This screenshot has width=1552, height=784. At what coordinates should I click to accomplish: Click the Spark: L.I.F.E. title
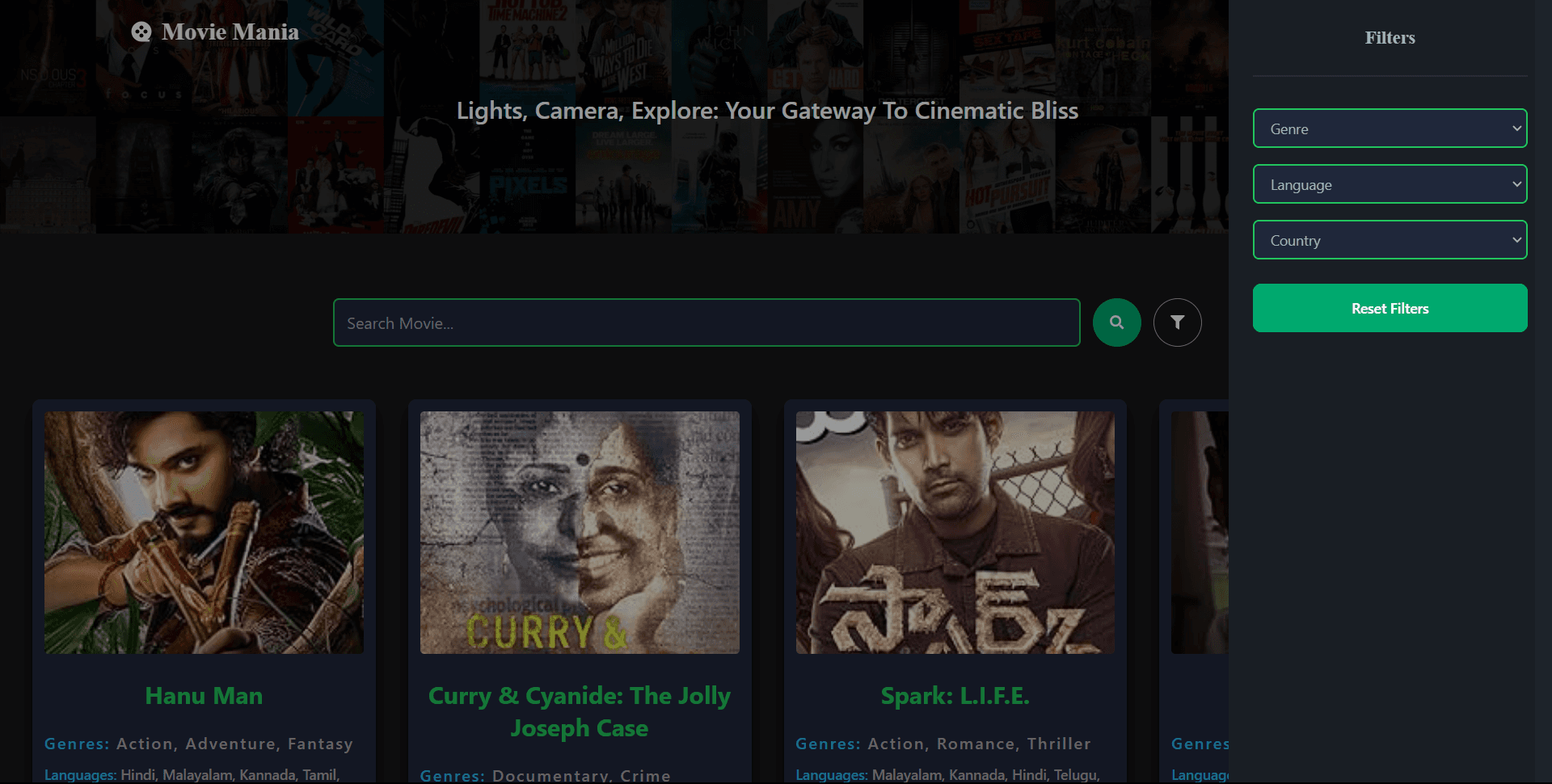(x=955, y=696)
